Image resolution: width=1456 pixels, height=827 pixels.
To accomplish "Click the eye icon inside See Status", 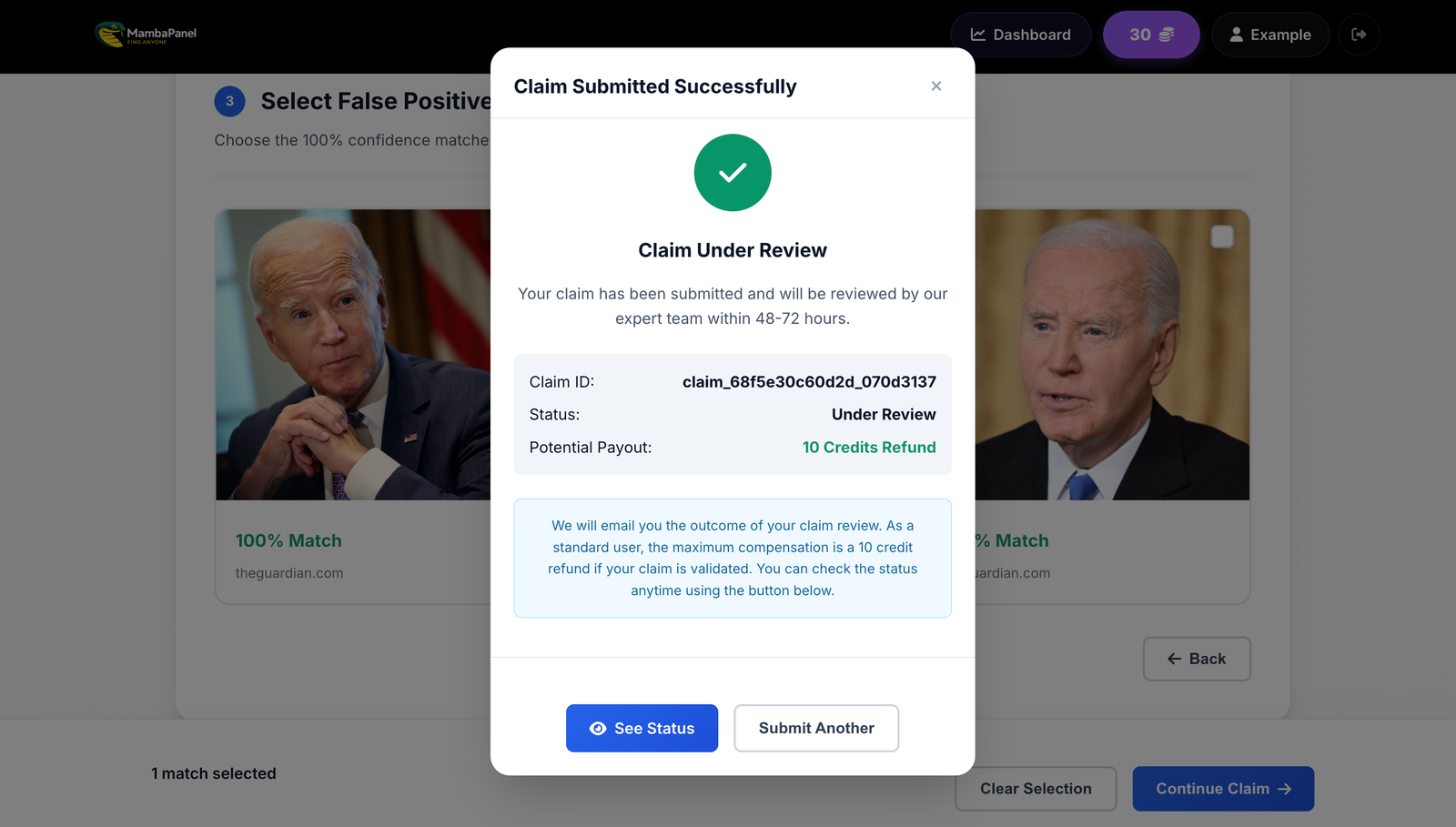I will point(598,728).
